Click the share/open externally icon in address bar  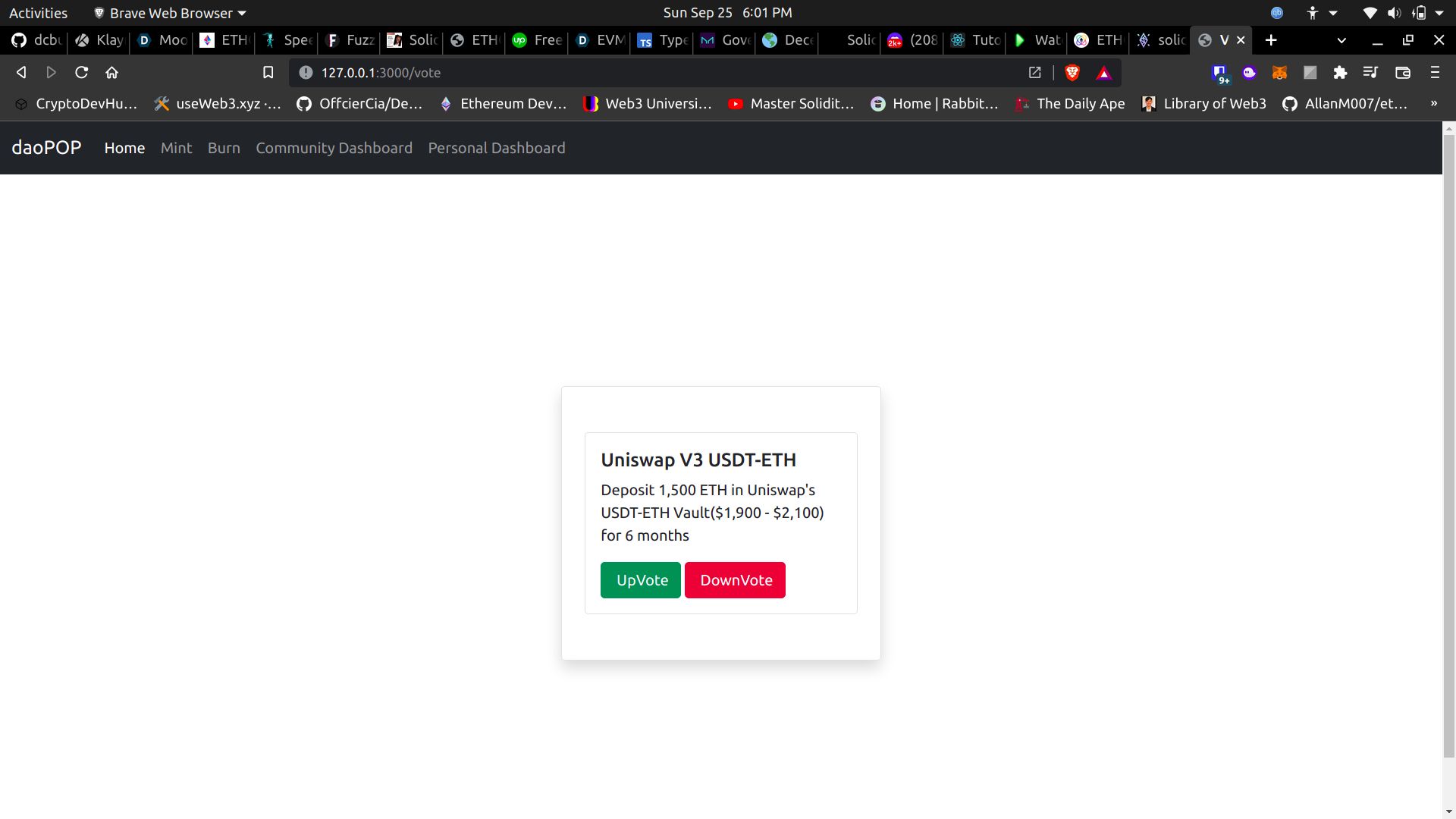(x=1034, y=72)
